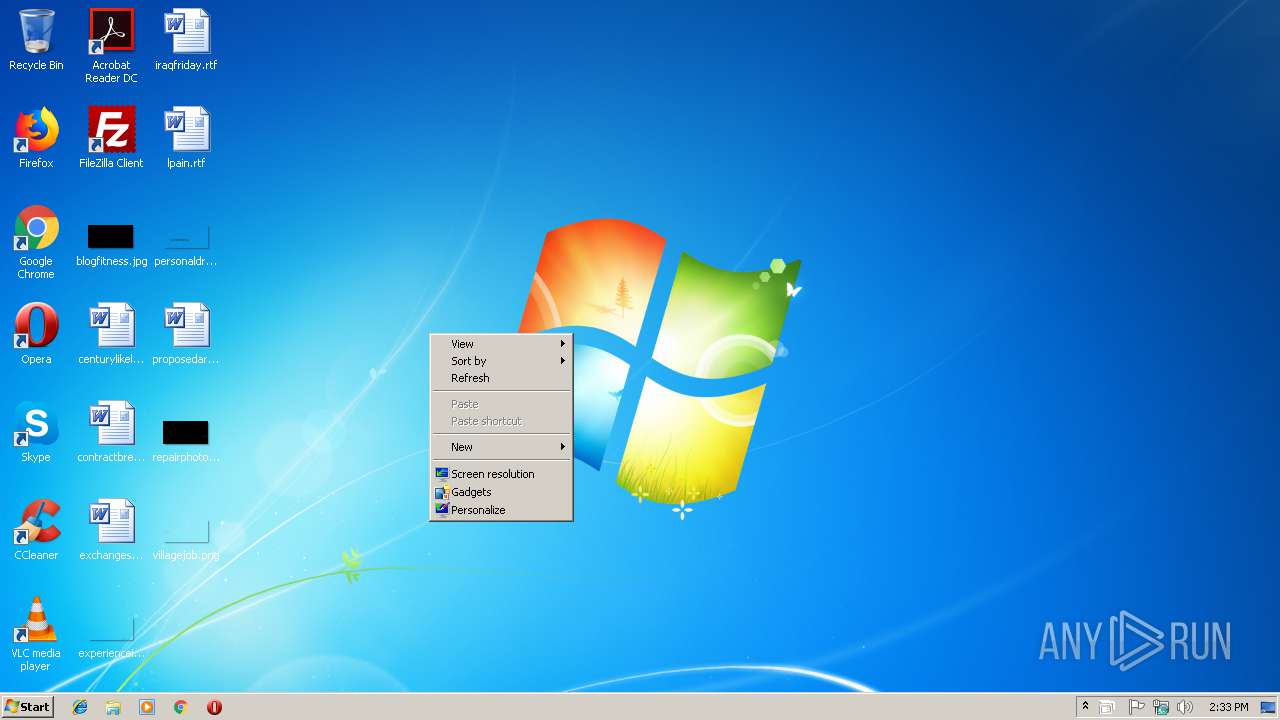Open Chrome from the taskbar

pyautogui.click(x=180, y=707)
